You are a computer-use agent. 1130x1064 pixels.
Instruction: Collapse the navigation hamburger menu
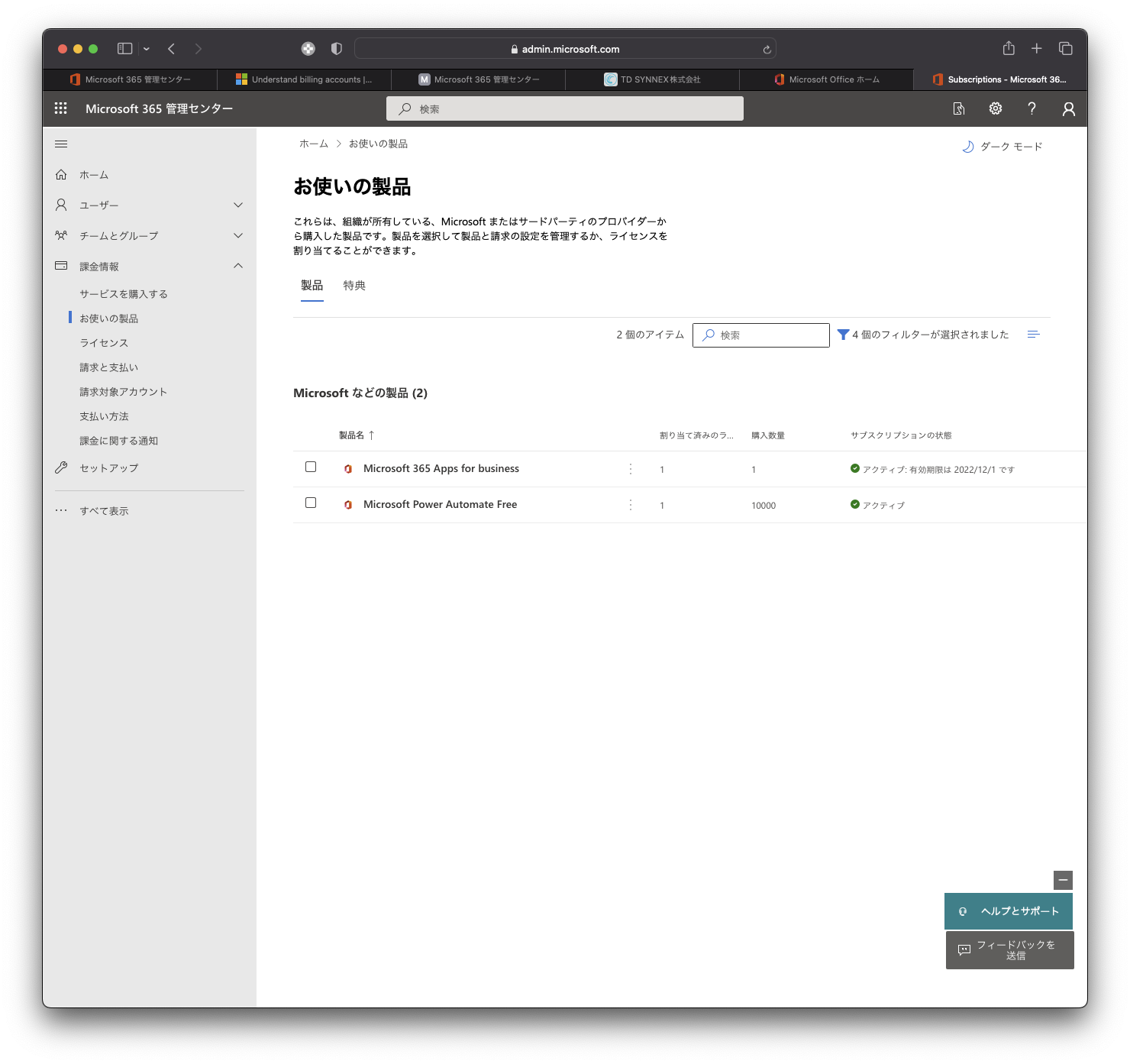(x=61, y=144)
